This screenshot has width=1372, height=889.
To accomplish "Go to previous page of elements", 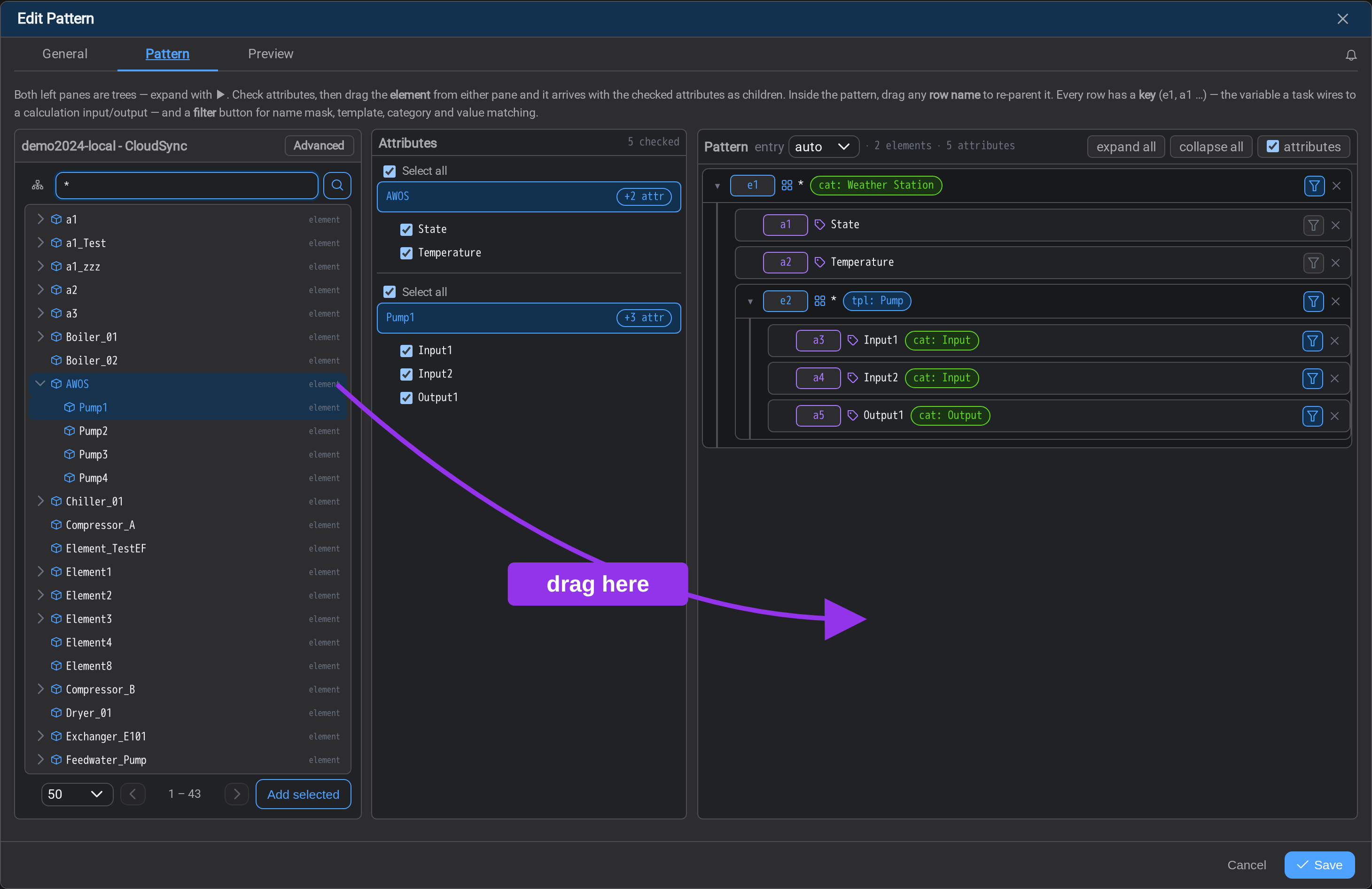I will [133, 794].
